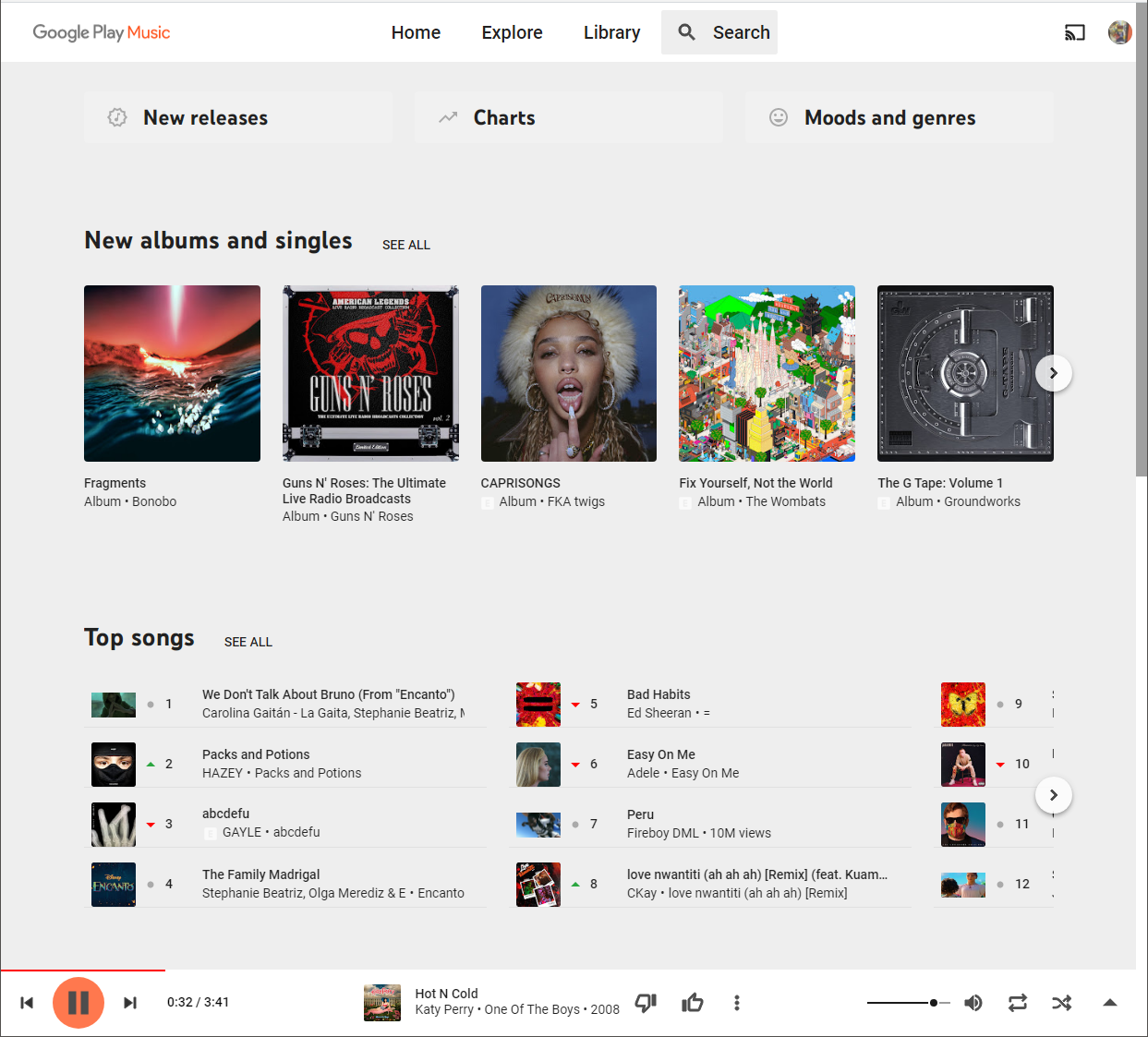The width and height of the screenshot is (1148, 1037).
Task: Click the Hot N Cold album art
Action: pos(382,1003)
